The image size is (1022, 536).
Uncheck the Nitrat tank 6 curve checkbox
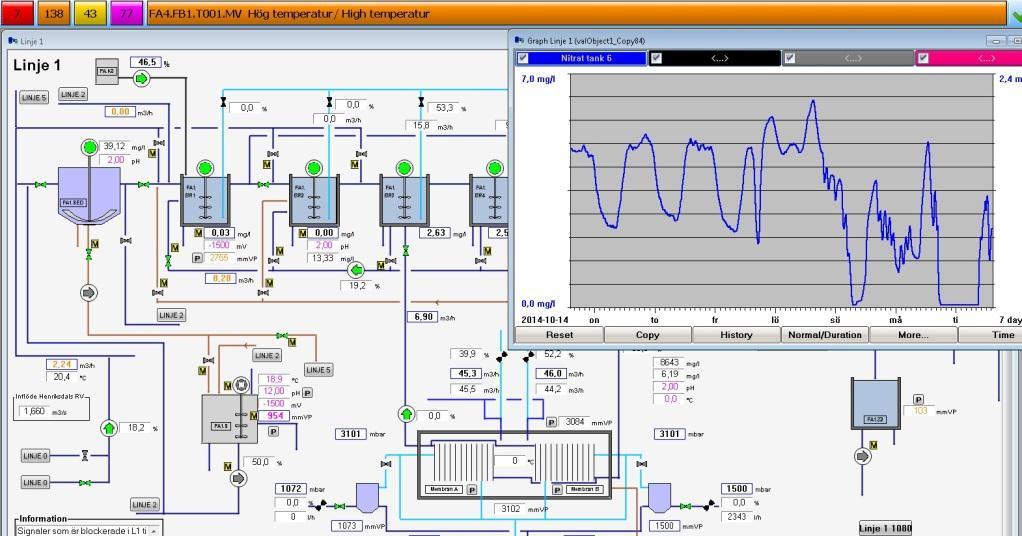(523, 58)
